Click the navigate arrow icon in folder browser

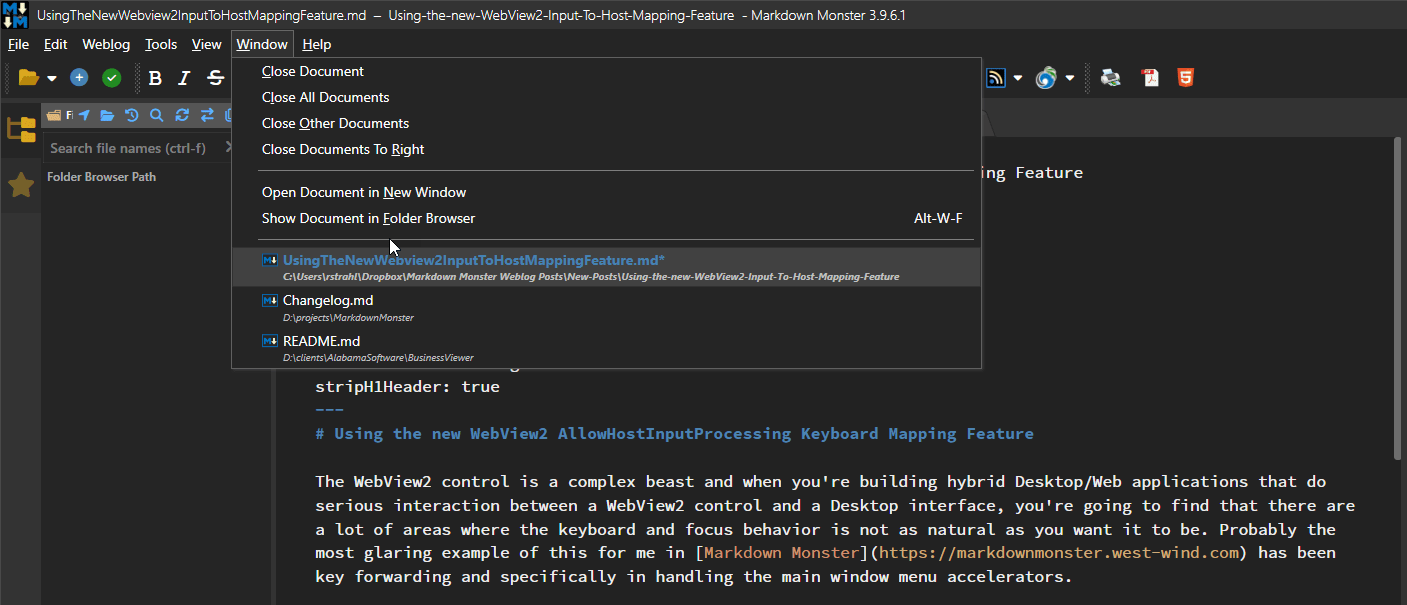(84, 115)
